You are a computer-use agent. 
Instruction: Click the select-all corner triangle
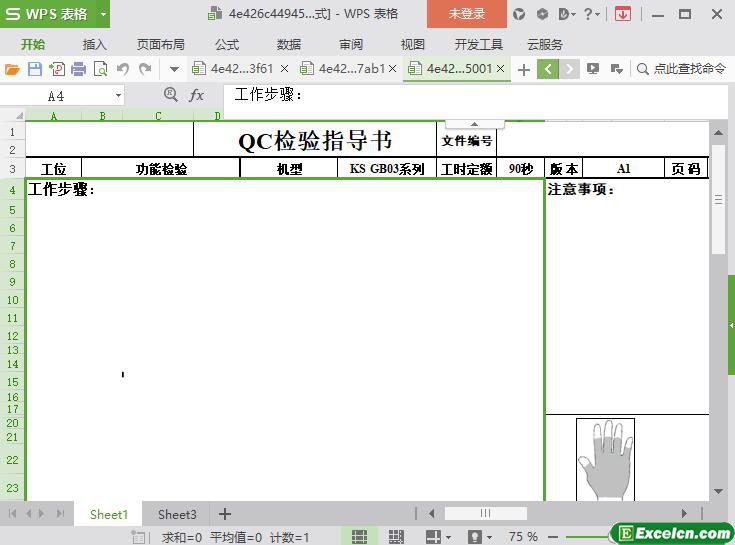[x=19, y=115]
